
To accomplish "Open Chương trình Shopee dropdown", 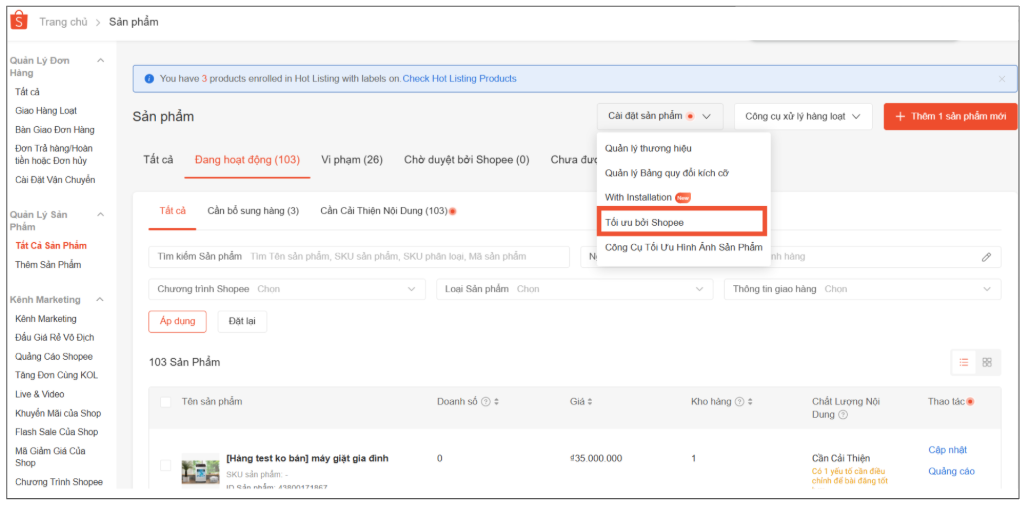I will [x=286, y=289].
